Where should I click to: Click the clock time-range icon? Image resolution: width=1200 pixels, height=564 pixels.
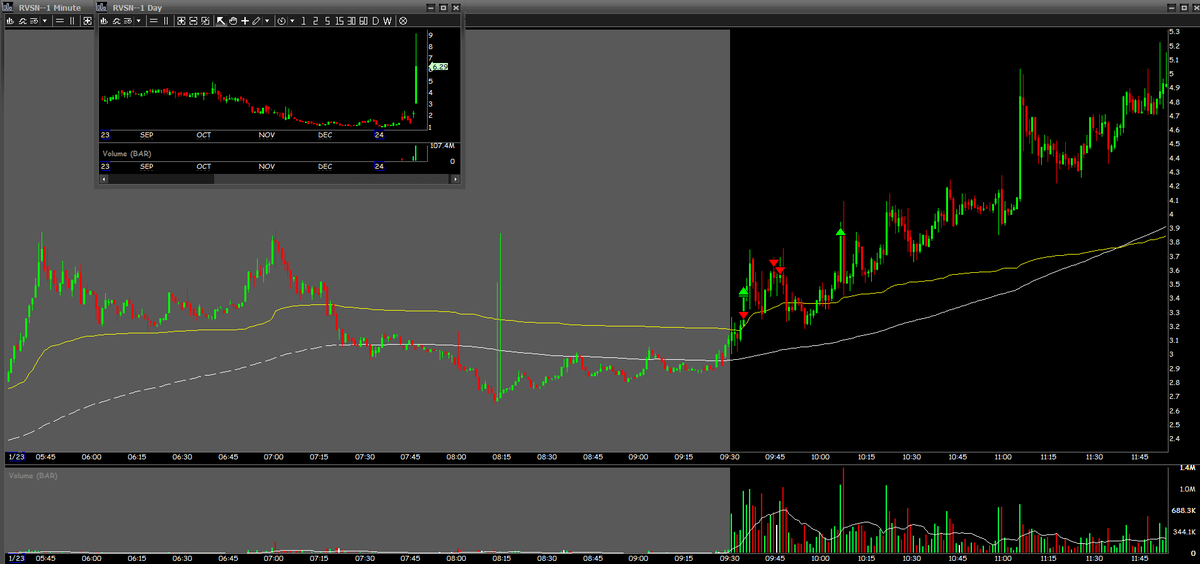281,20
